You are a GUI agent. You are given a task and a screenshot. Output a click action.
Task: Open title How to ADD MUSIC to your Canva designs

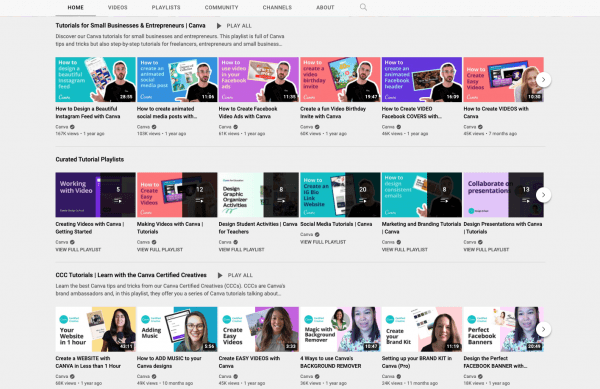click(x=169, y=362)
